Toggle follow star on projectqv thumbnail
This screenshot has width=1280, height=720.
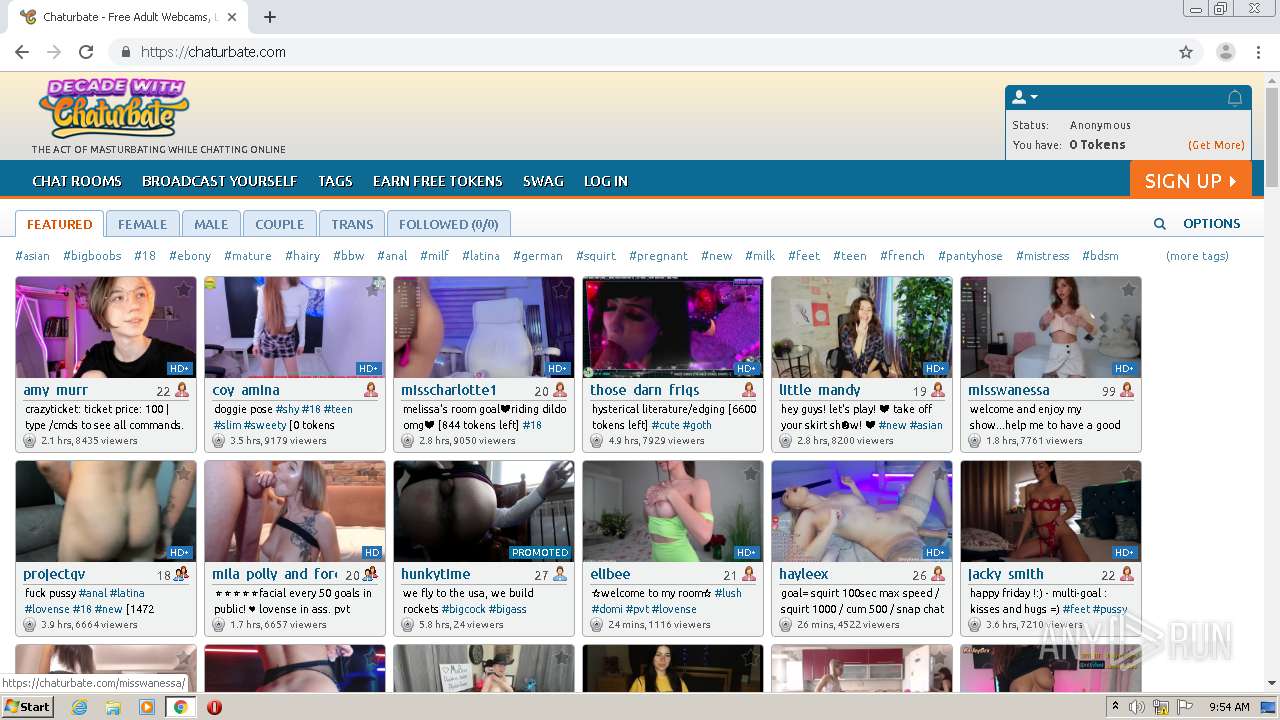[183, 473]
